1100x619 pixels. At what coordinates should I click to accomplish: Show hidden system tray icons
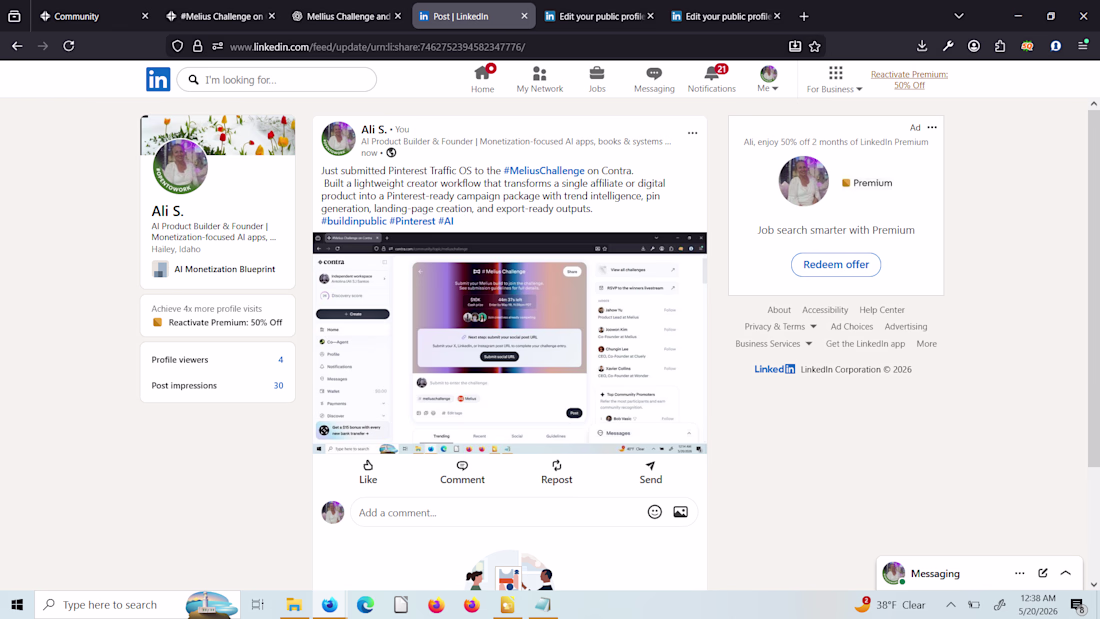(951, 604)
